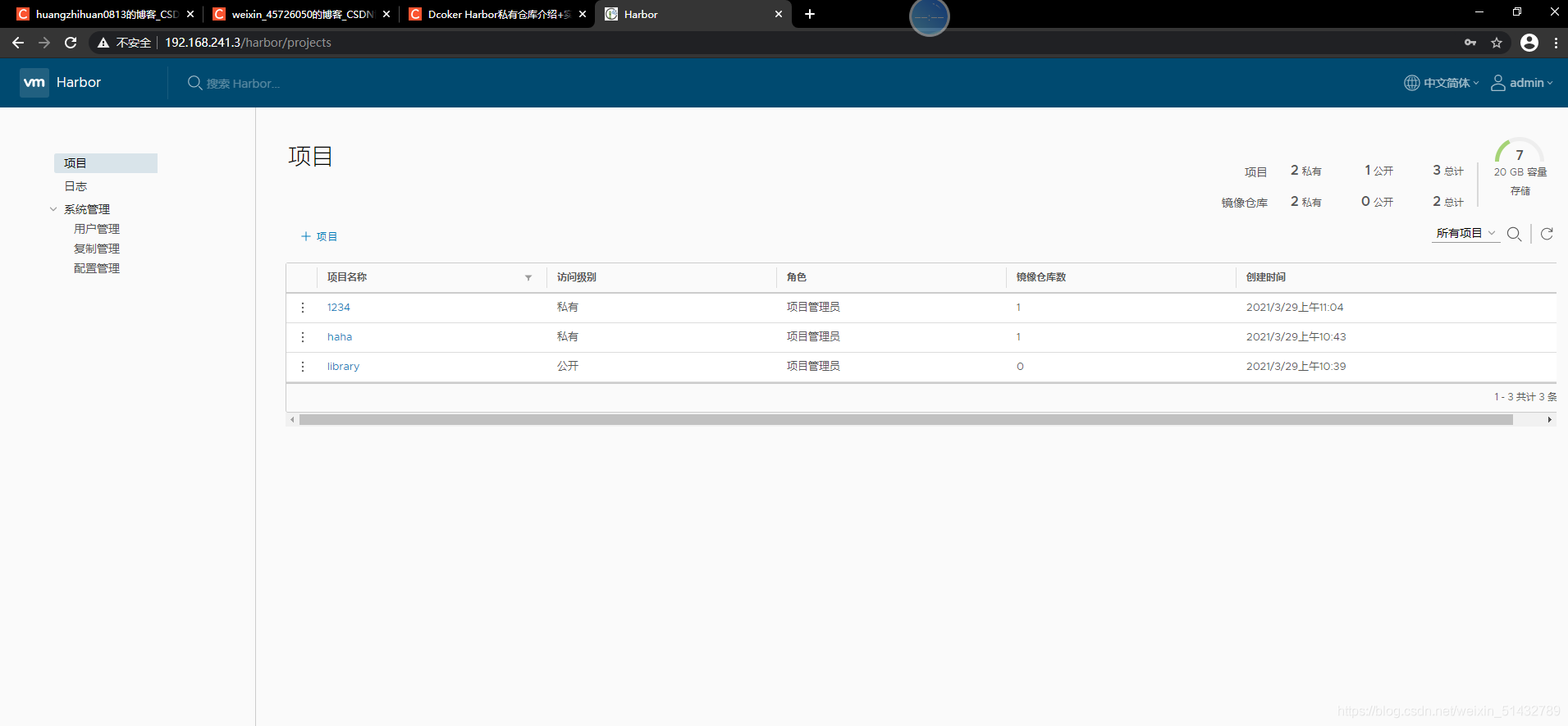Click repository count 1 for project haha

pyautogui.click(x=1018, y=337)
